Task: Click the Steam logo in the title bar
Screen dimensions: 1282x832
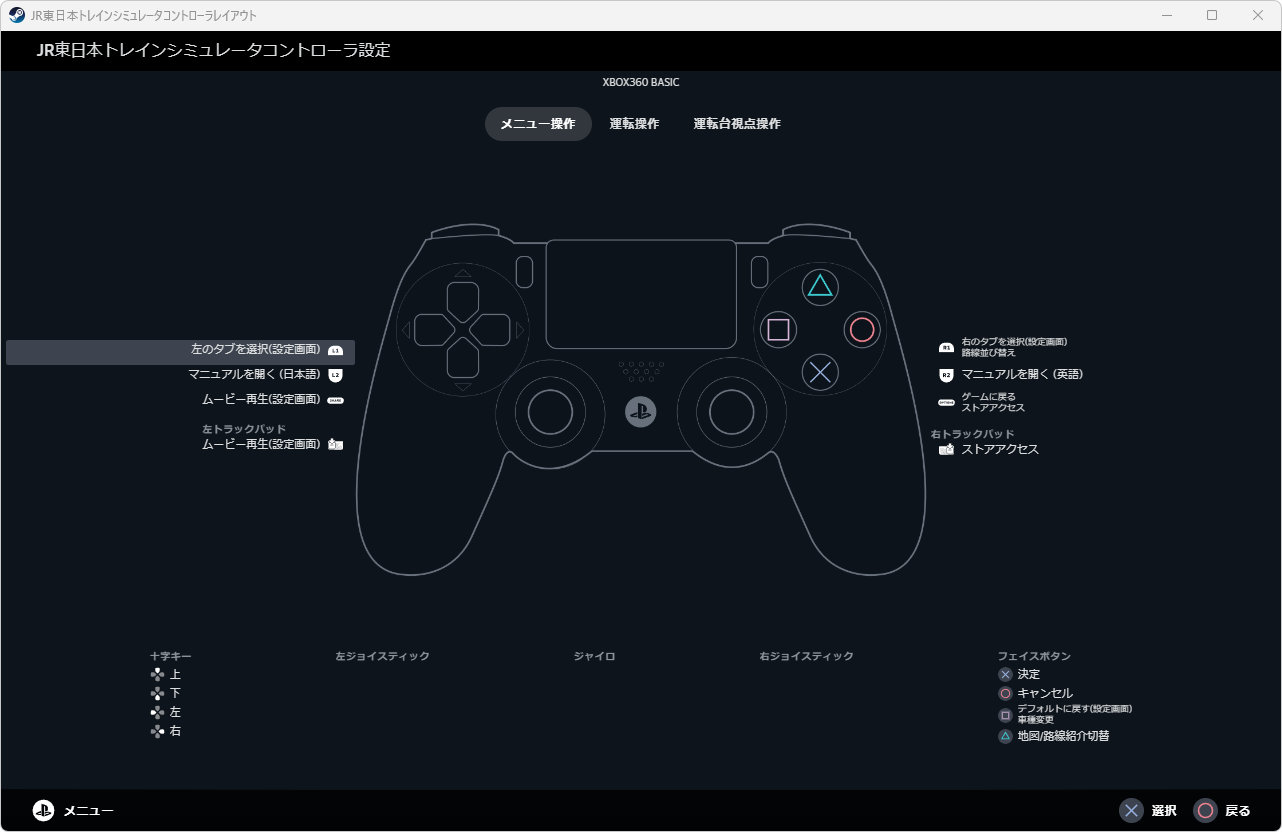Action: pos(16,15)
